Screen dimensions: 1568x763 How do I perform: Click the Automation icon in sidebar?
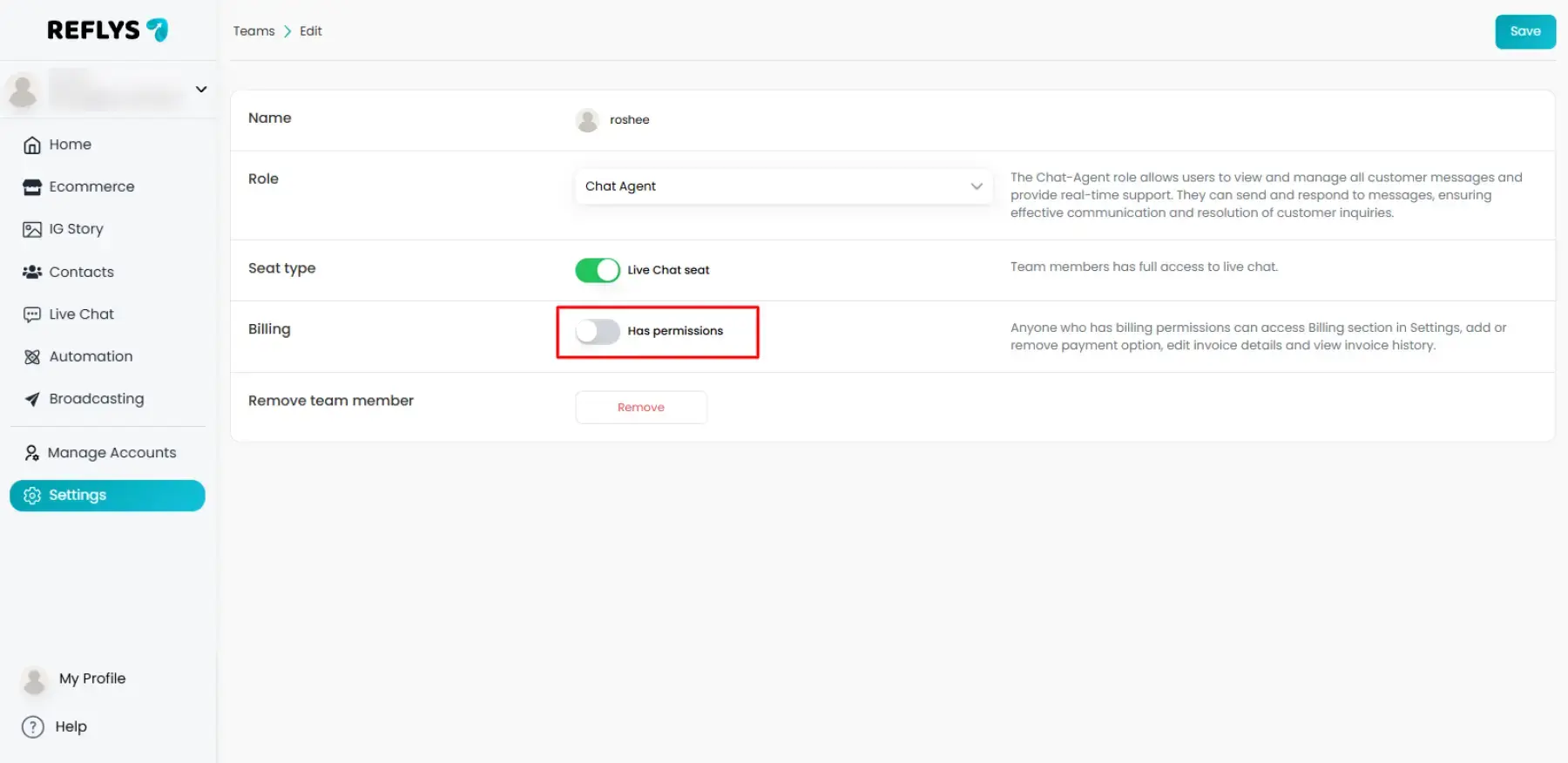point(32,357)
